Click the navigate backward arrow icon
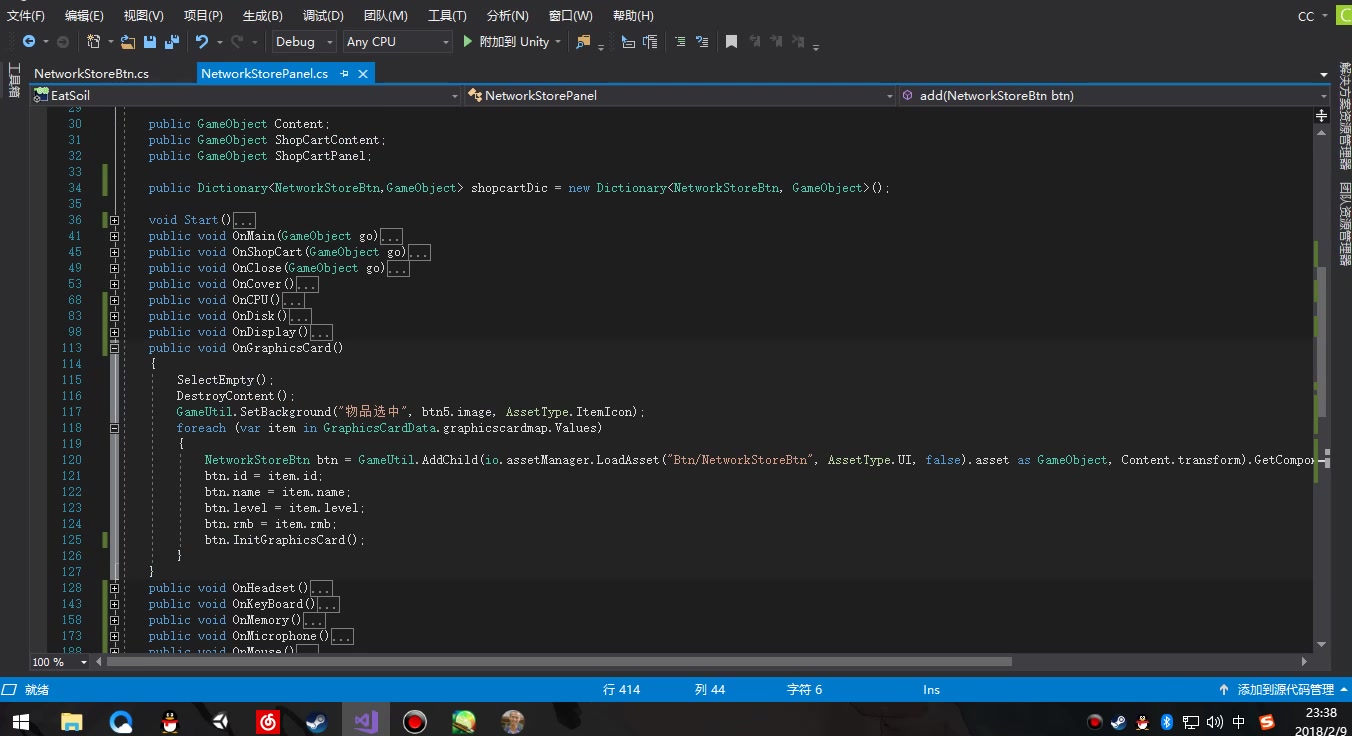Viewport: 1352px width, 736px height. 28,42
